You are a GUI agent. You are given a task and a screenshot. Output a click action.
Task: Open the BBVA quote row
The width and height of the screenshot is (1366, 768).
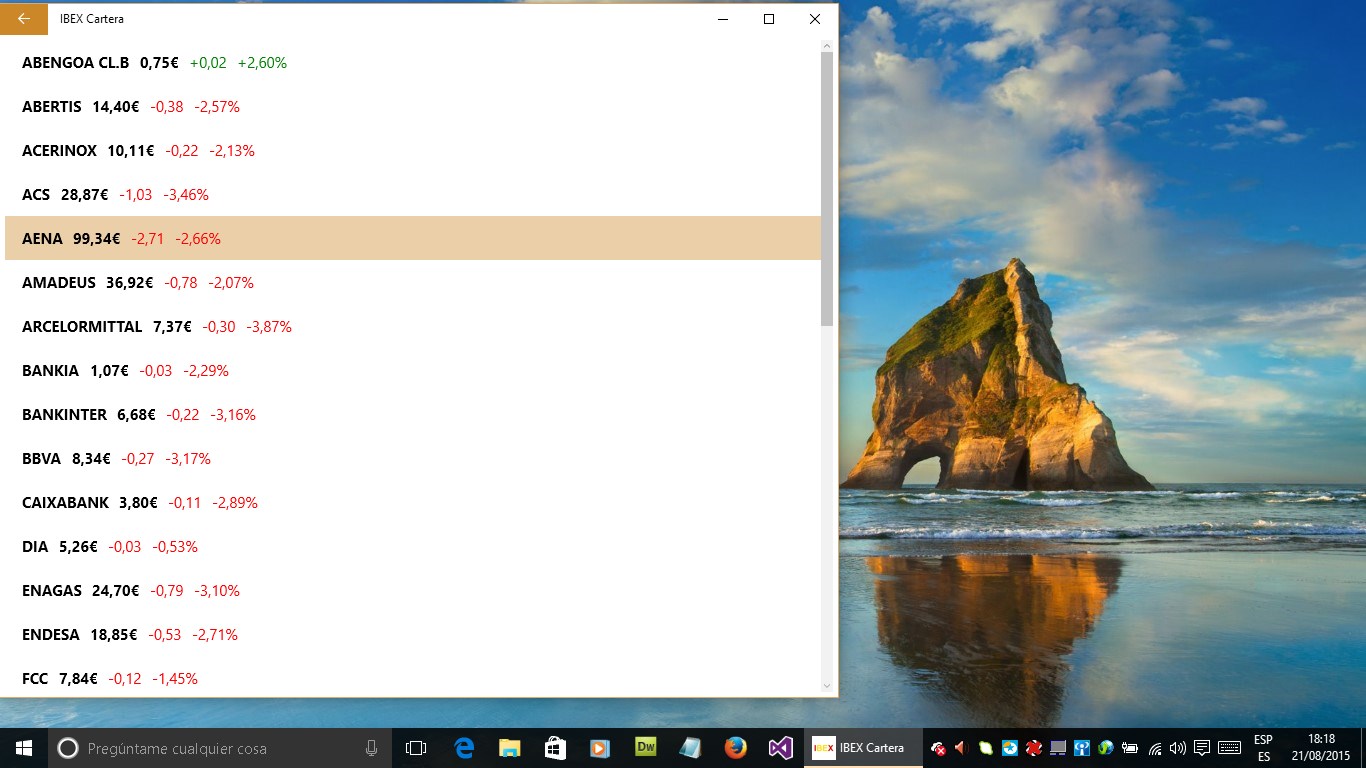[413, 458]
